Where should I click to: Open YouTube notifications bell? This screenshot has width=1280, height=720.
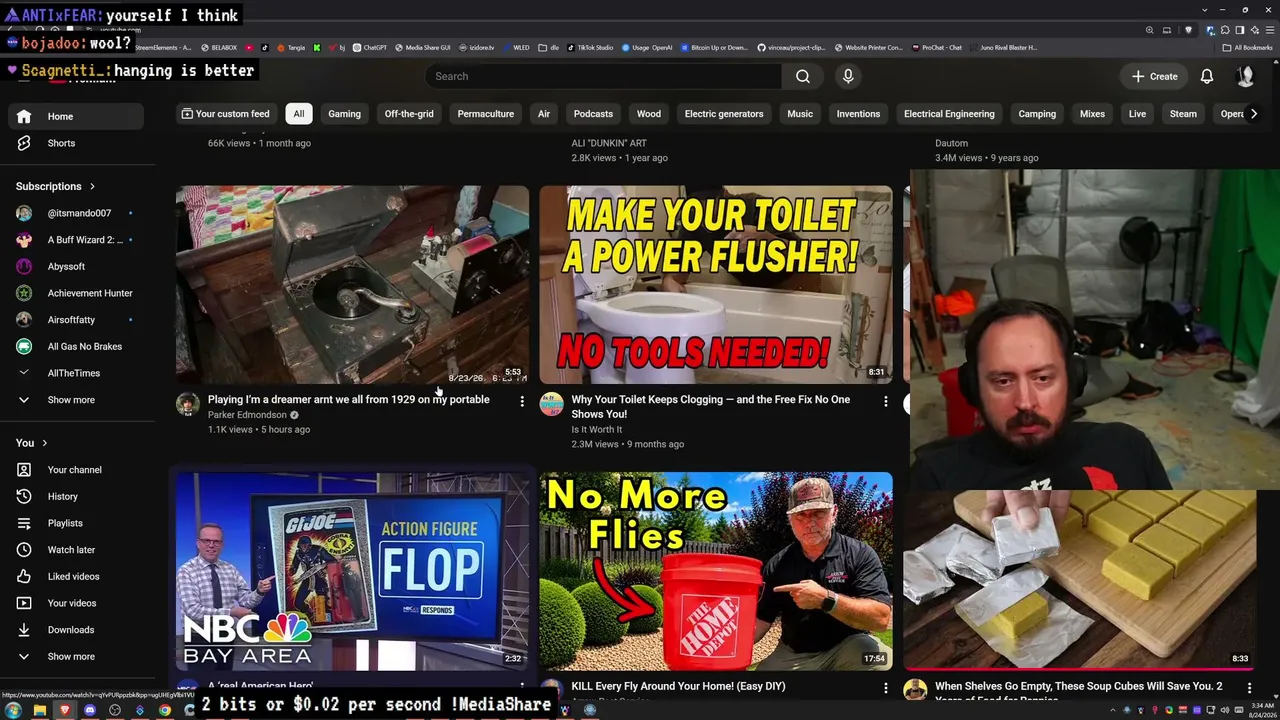(1207, 76)
